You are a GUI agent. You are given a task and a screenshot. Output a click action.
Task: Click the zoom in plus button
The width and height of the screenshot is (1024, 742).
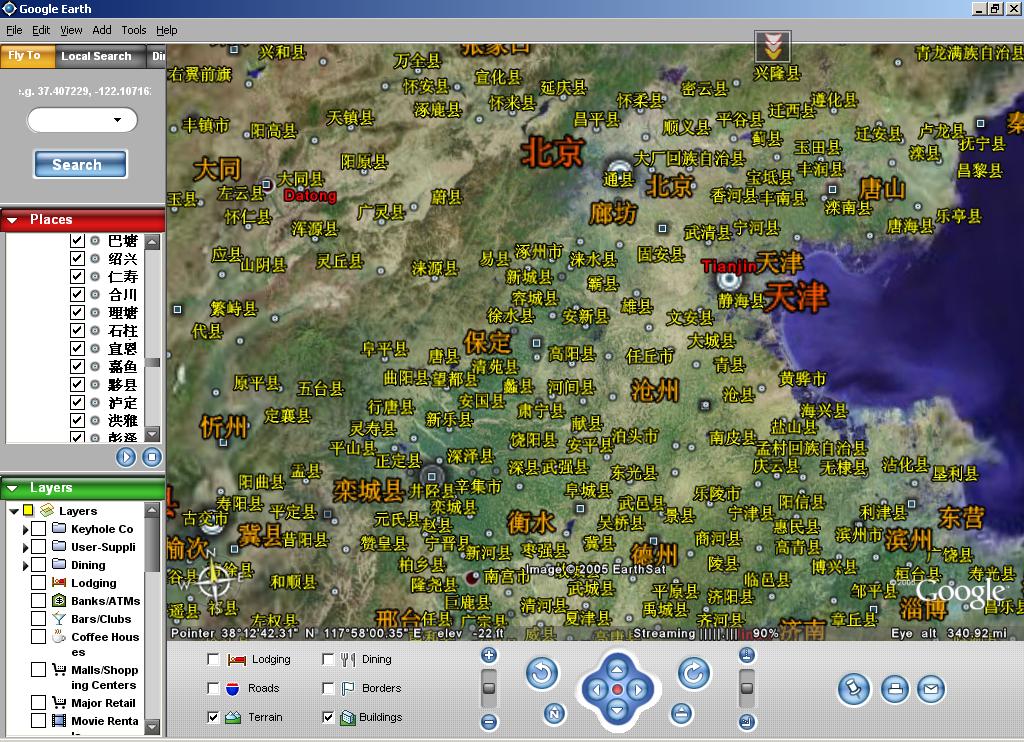[489, 655]
